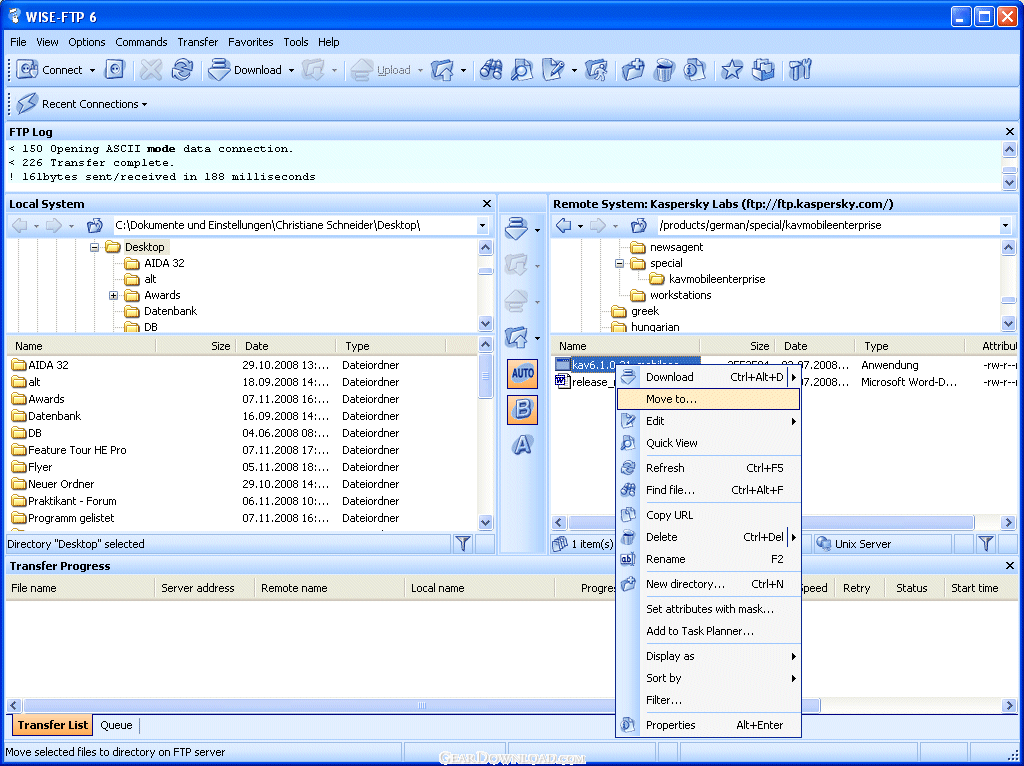Choose Set attributes with mask... in the context menu

pos(709,609)
